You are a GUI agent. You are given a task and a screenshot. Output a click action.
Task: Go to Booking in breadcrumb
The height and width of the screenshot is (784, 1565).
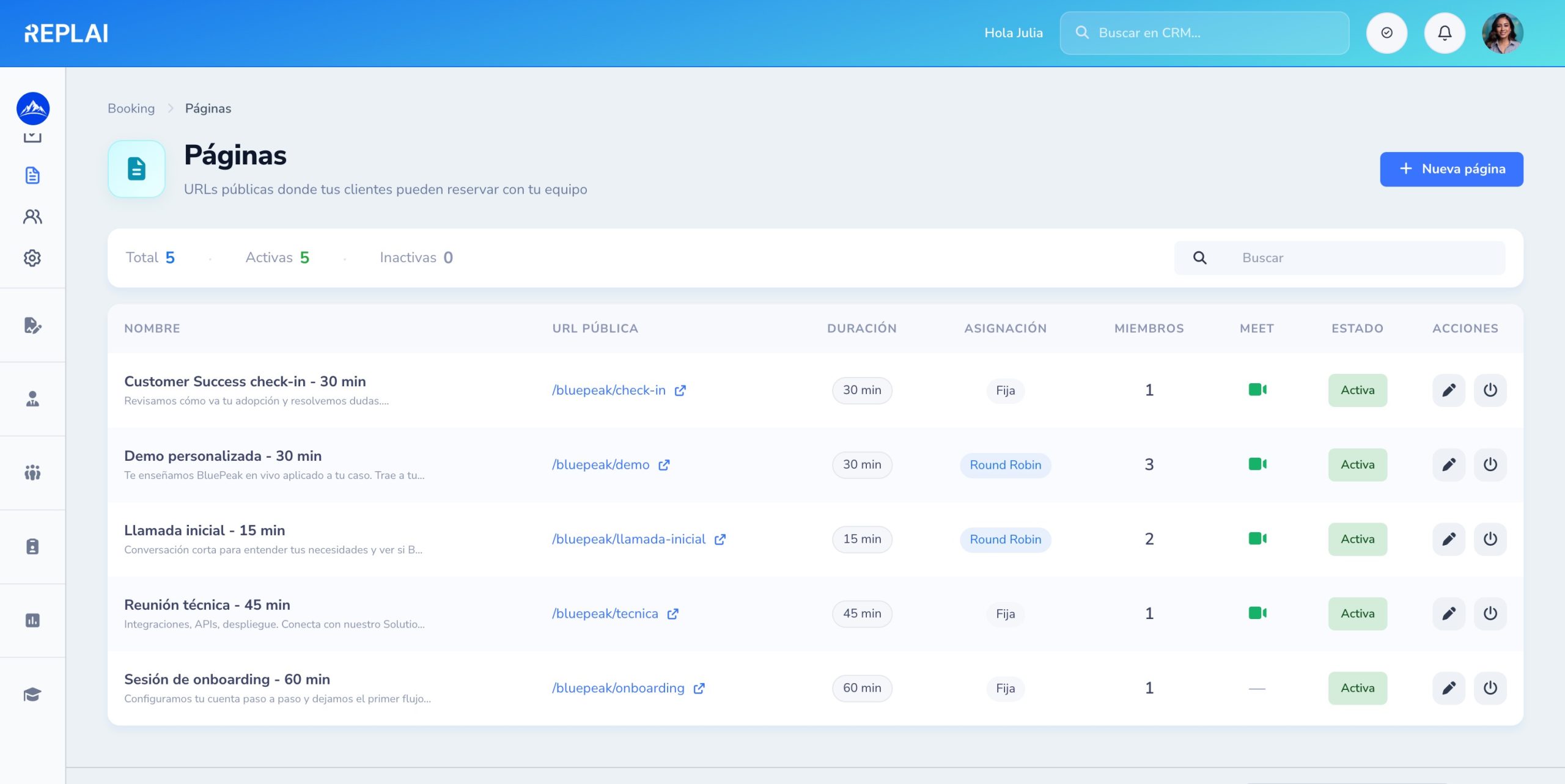[x=131, y=108]
